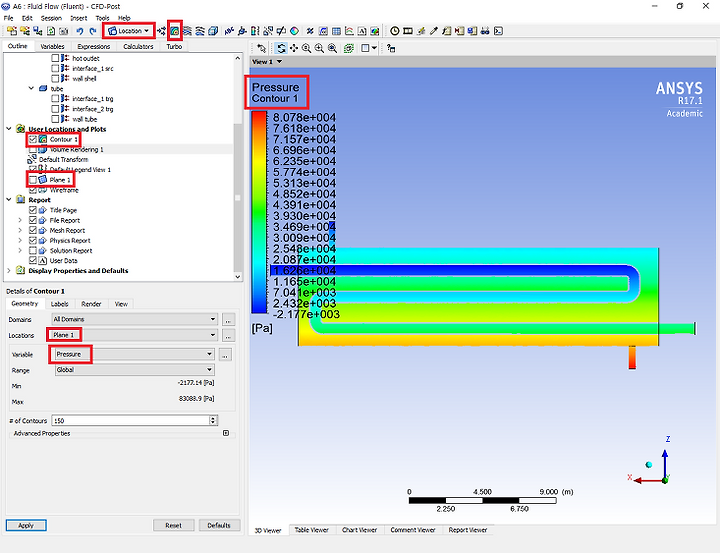This screenshot has height=553, width=720.
Task: Click the Zoom Box magnifier icon
Action: pyautogui.click(x=319, y=48)
